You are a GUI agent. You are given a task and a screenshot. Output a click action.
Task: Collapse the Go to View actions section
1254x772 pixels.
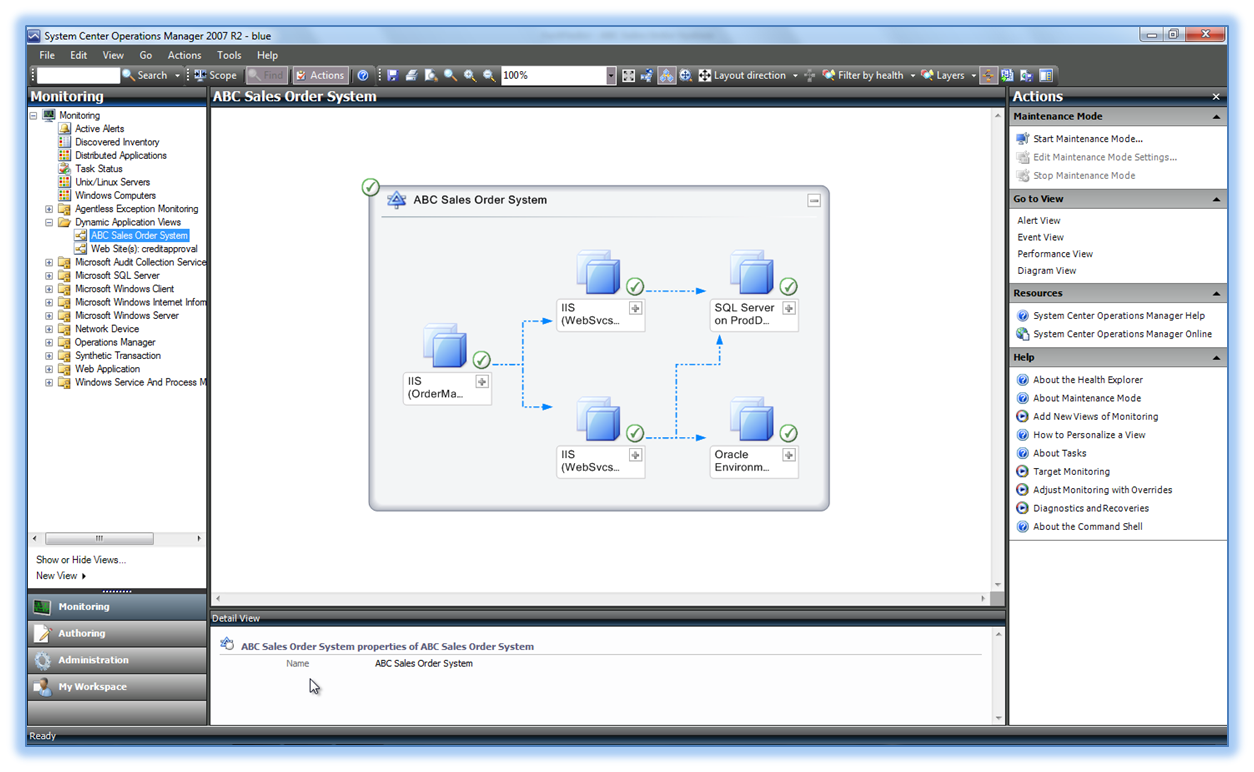click(x=1216, y=199)
